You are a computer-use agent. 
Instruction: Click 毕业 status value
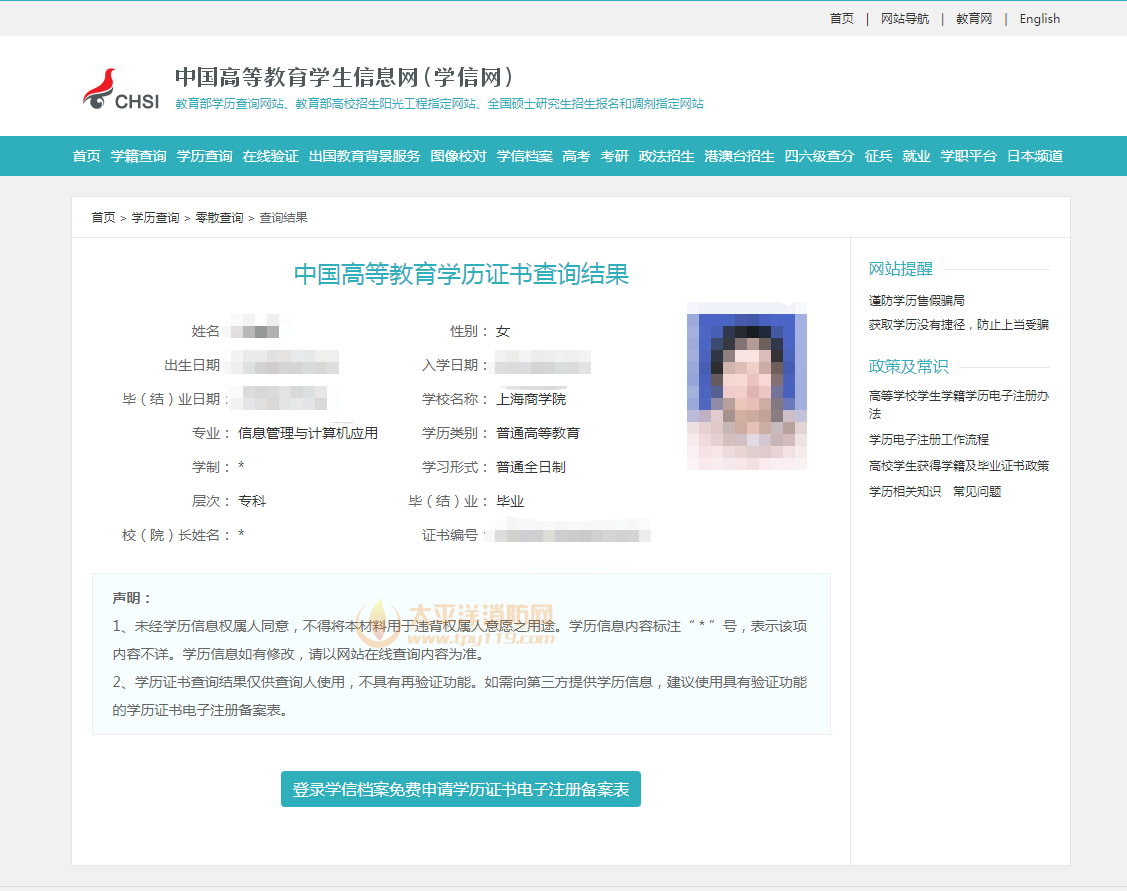[510, 501]
